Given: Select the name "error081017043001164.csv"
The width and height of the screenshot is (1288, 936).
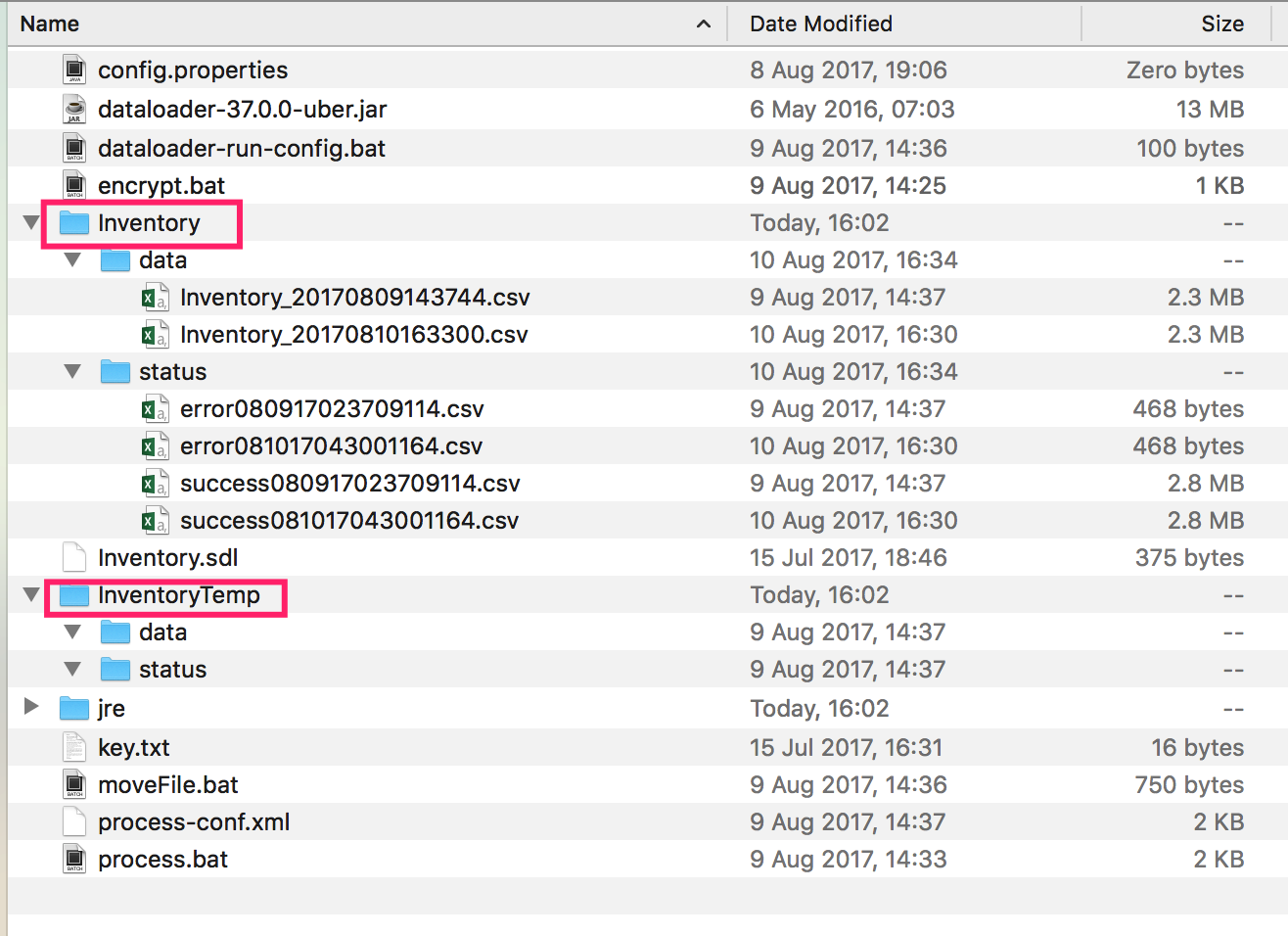Looking at the screenshot, I should (332, 446).
